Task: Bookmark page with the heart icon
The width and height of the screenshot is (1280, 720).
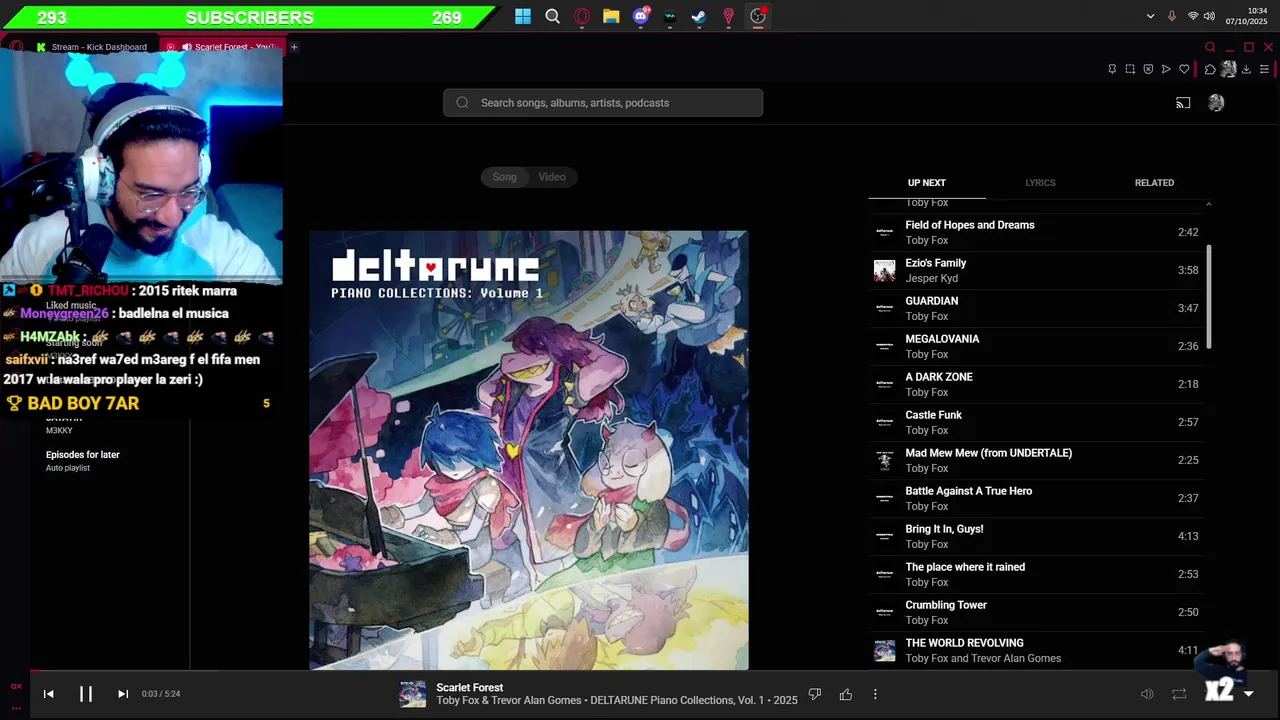Action: (1184, 69)
